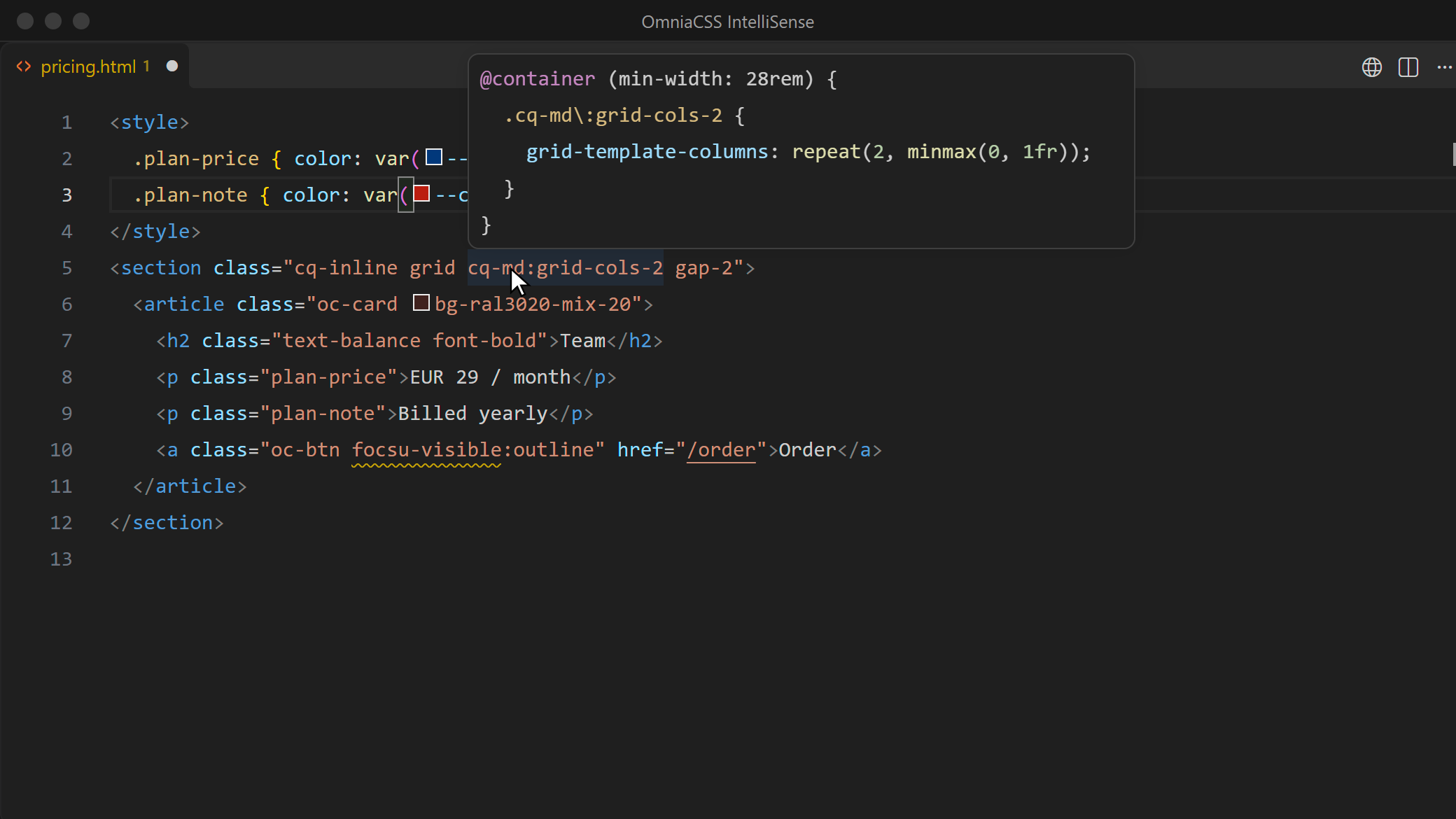Click the font-bold class on the h2
Image resolution: width=1456 pixels, height=819 pixels.
(484, 341)
